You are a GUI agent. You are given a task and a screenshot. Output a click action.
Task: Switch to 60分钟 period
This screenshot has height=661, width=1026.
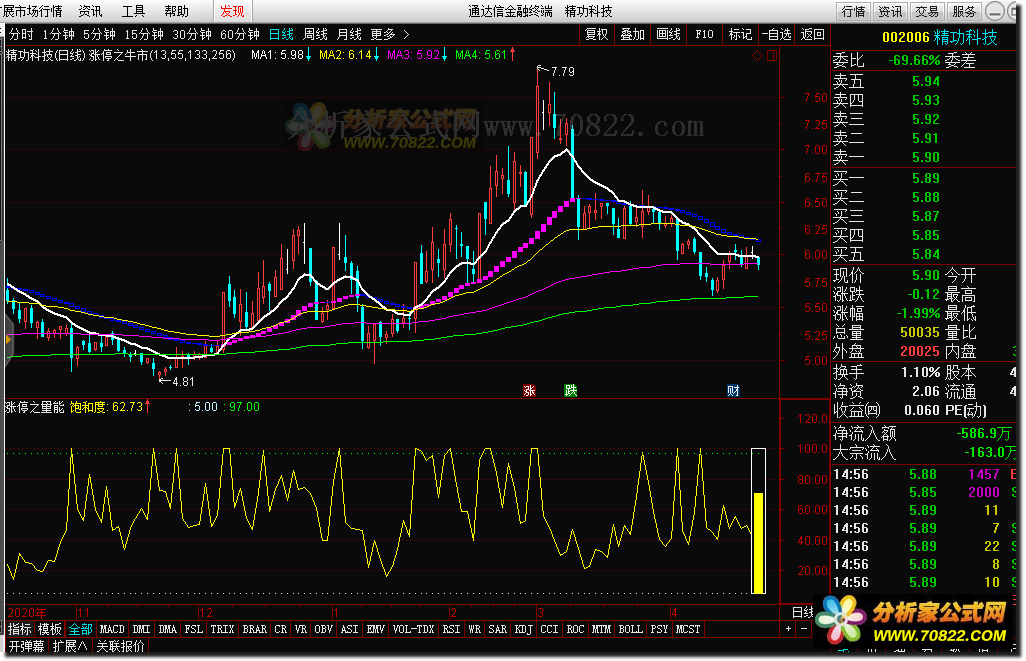click(239, 35)
